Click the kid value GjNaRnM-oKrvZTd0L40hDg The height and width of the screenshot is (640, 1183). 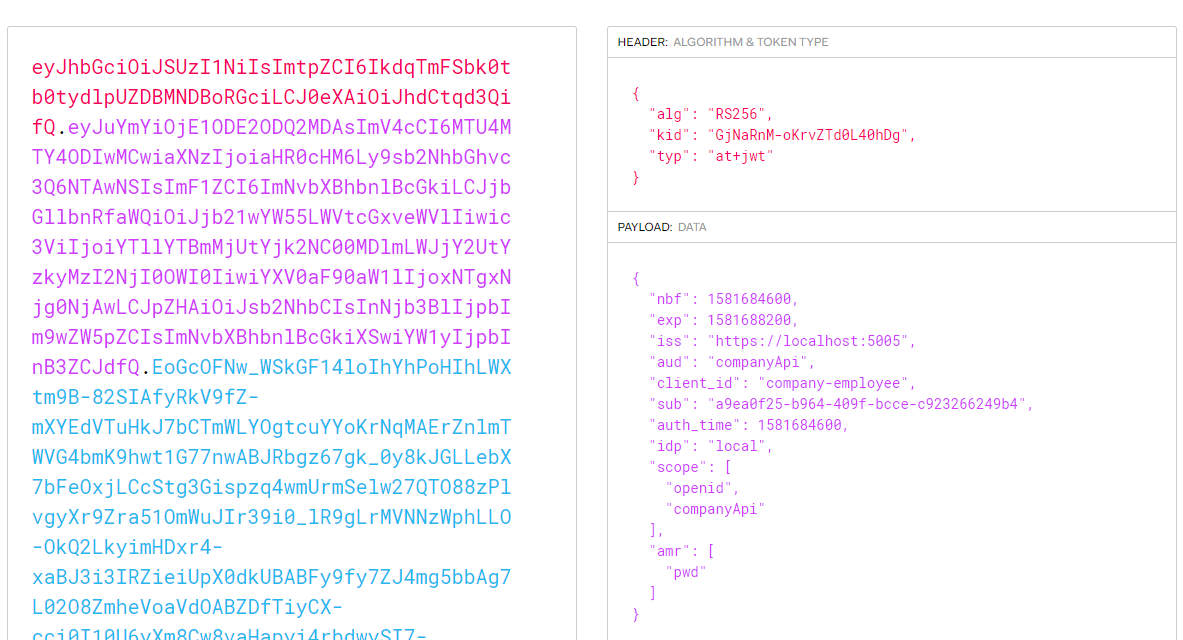pyautogui.click(x=811, y=135)
